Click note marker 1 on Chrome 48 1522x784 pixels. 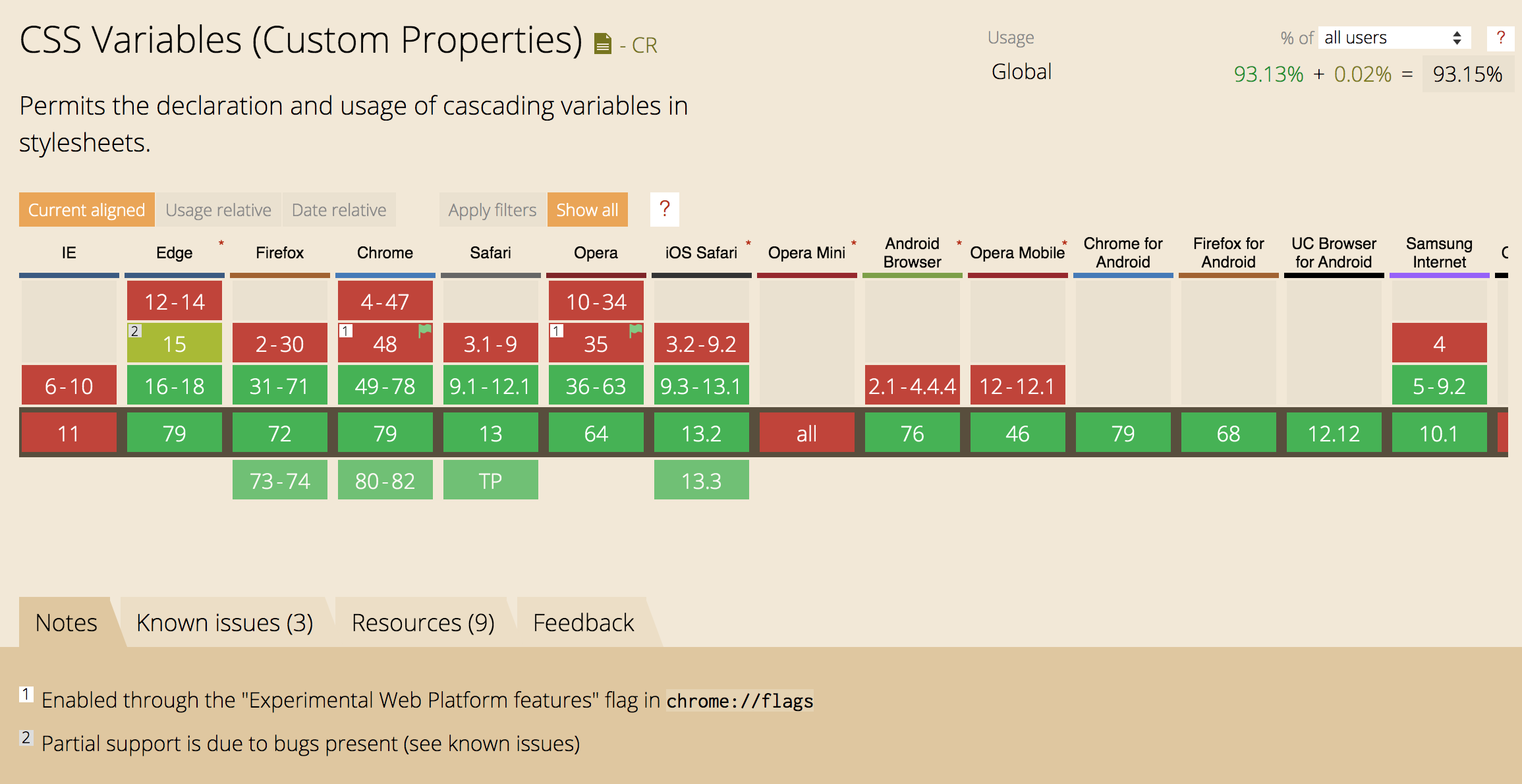click(x=346, y=331)
